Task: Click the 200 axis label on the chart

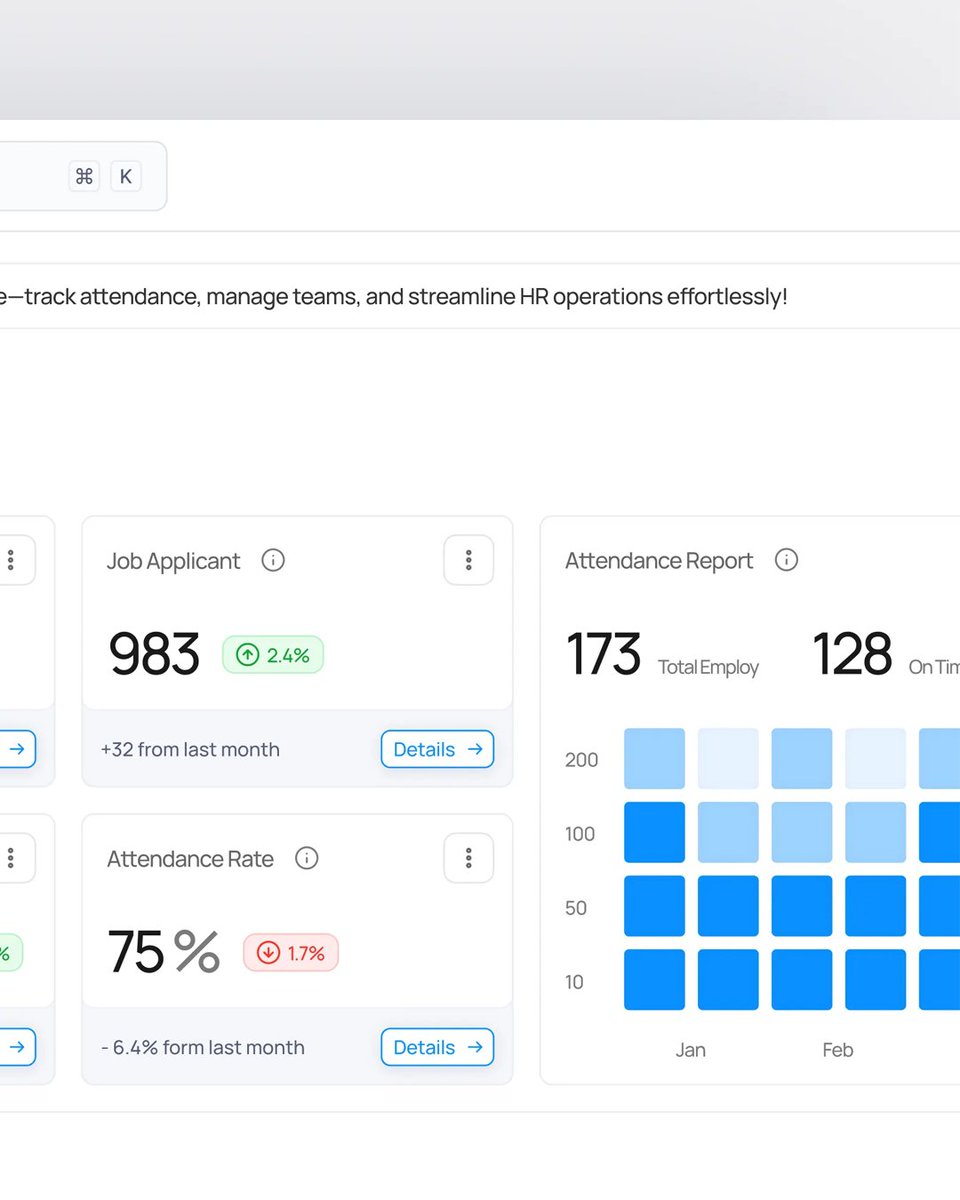Action: point(580,760)
